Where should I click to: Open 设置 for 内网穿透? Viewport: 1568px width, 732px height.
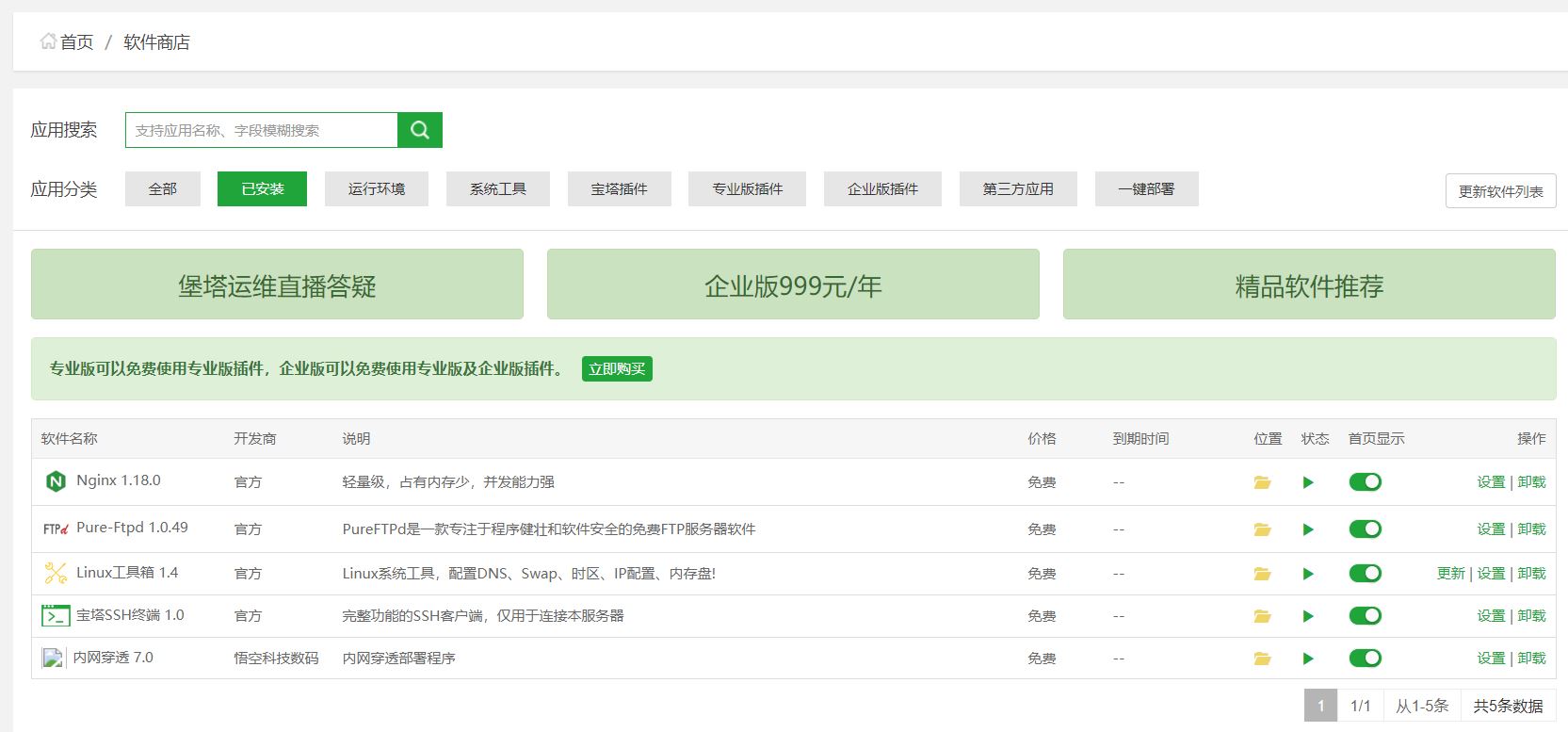(1491, 659)
